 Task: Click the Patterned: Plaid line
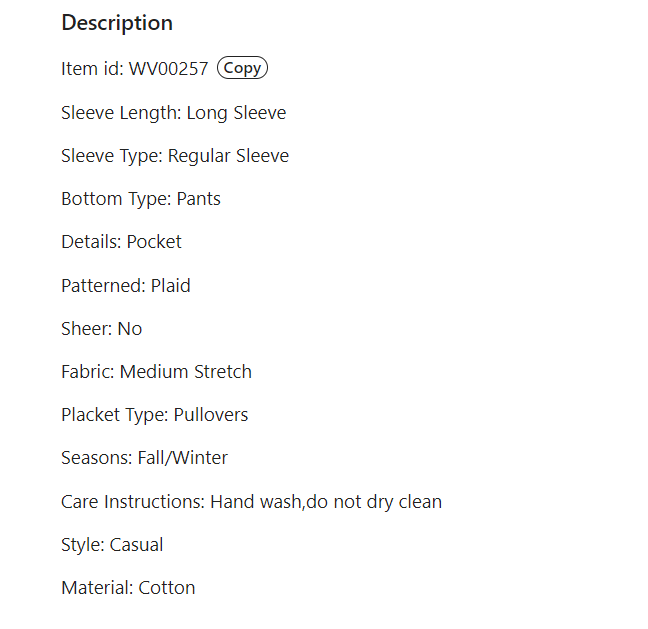tap(126, 286)
